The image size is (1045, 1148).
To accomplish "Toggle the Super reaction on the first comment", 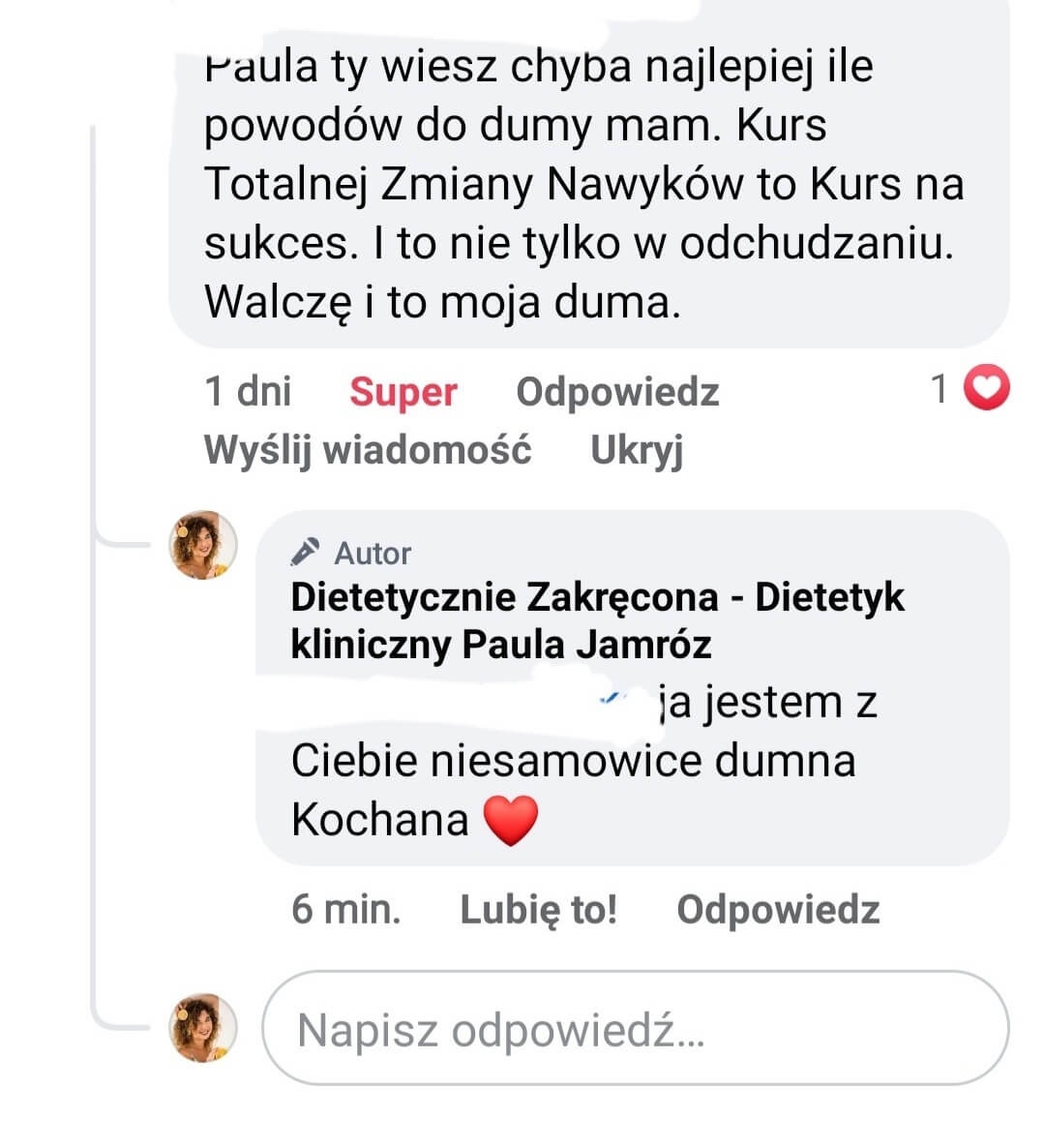I will (x=403, y=392).
